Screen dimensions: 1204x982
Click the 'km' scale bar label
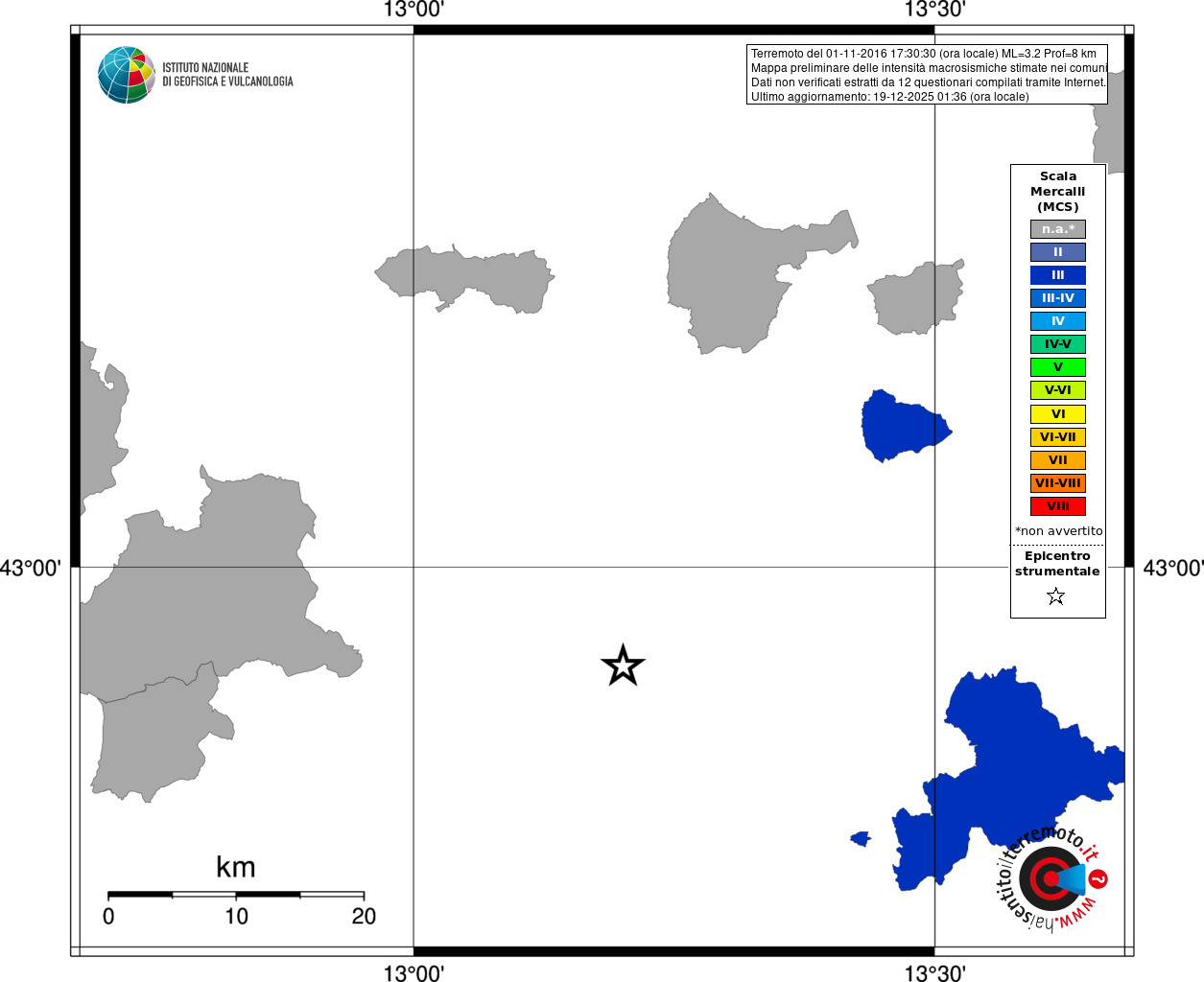236,867
